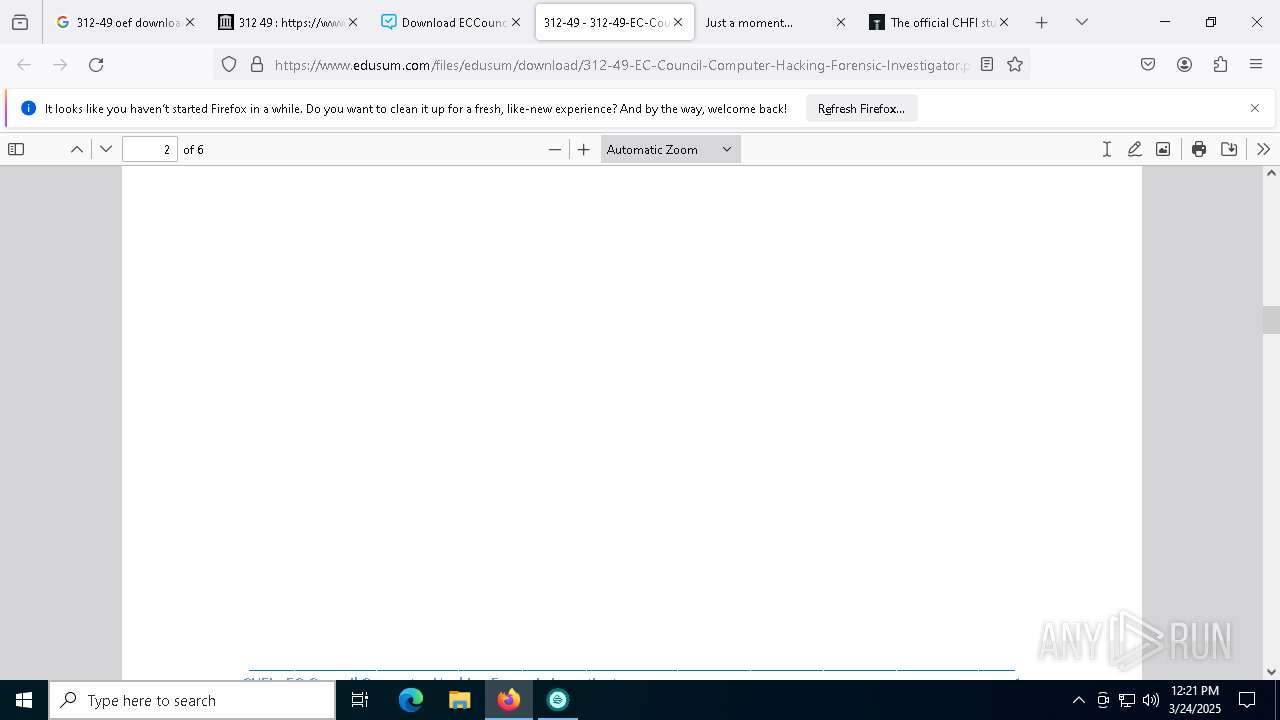This screenshot has height=720, width=1280.
Task: Save the PDF document
Action: pos(1229,149)
